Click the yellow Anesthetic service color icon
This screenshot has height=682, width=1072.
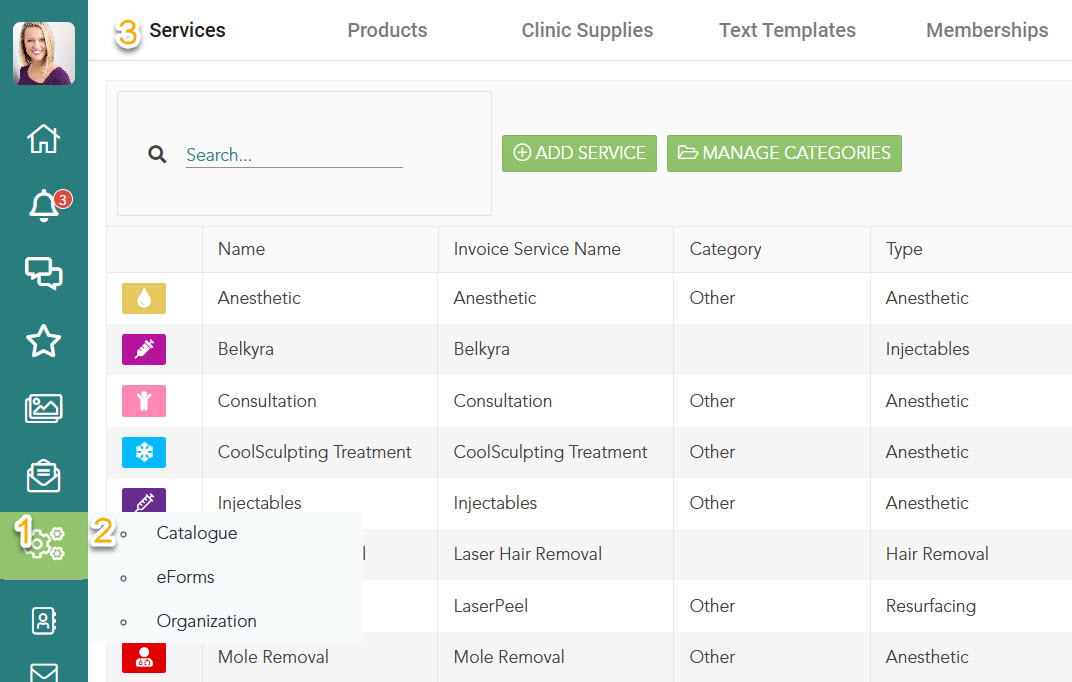pos(144,298)
